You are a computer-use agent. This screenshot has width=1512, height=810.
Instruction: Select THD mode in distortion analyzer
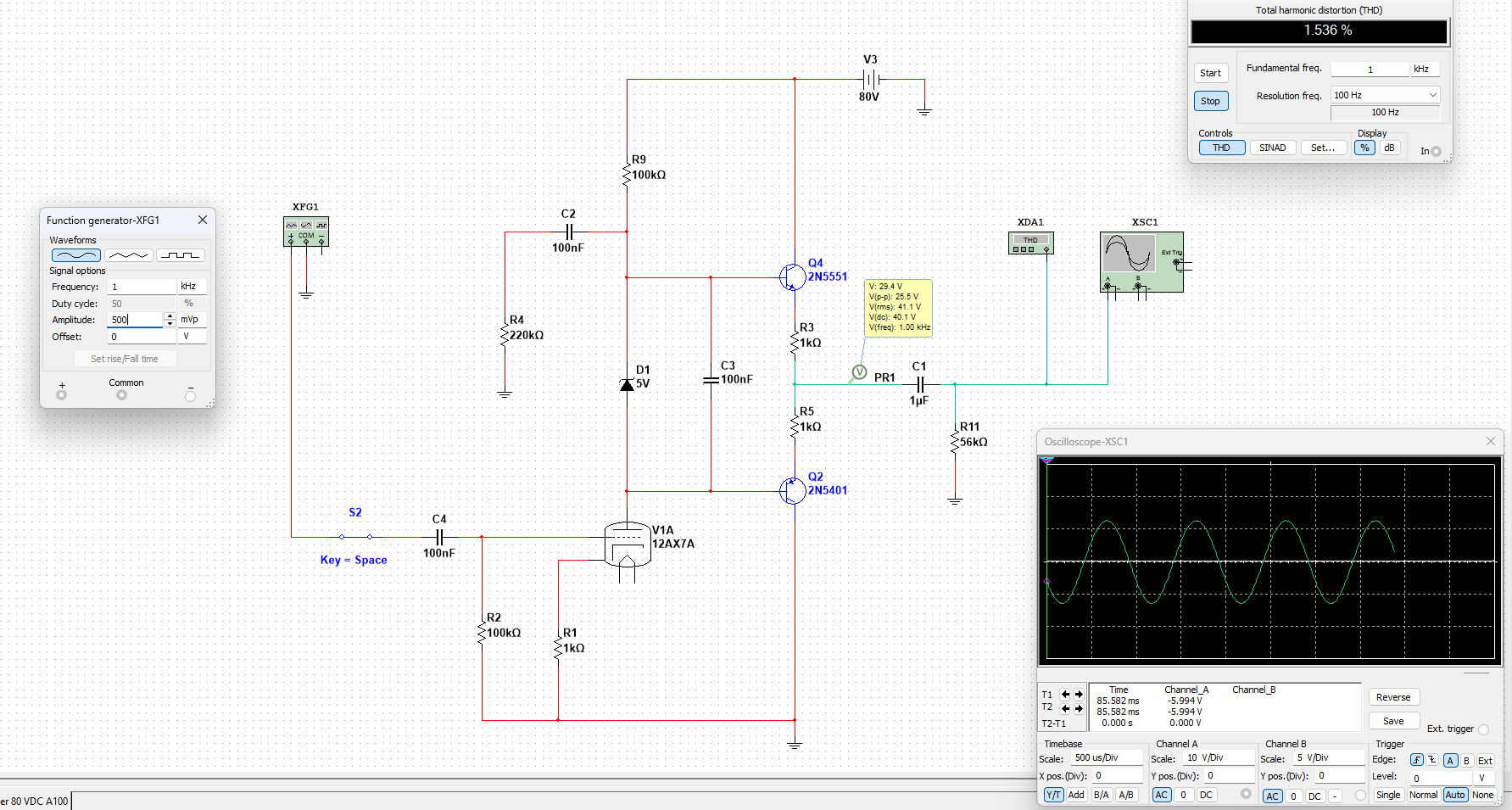(1221, 148)
